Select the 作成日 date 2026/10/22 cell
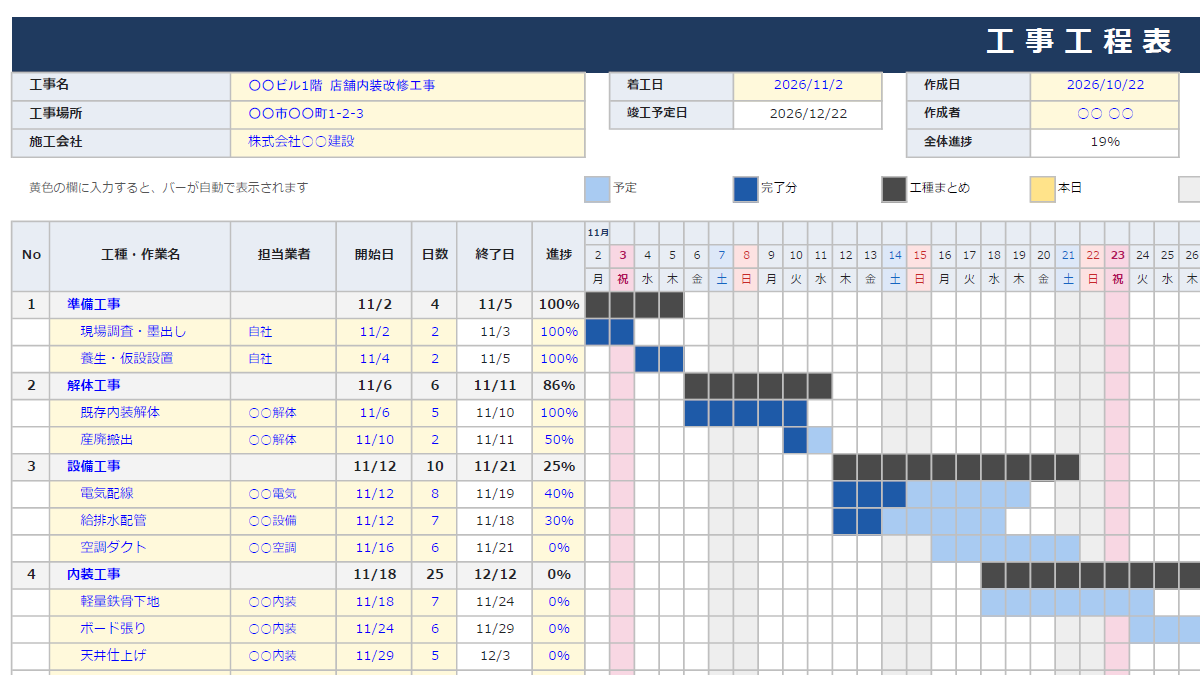1200x675 pixels. coord(1105,86)
